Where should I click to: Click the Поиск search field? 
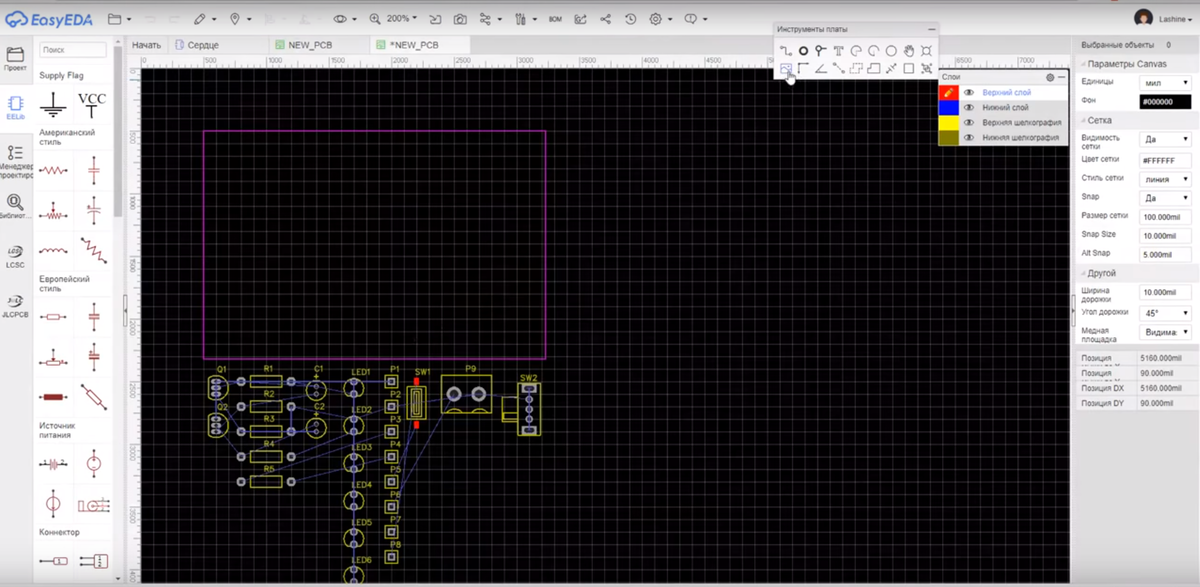73,49
